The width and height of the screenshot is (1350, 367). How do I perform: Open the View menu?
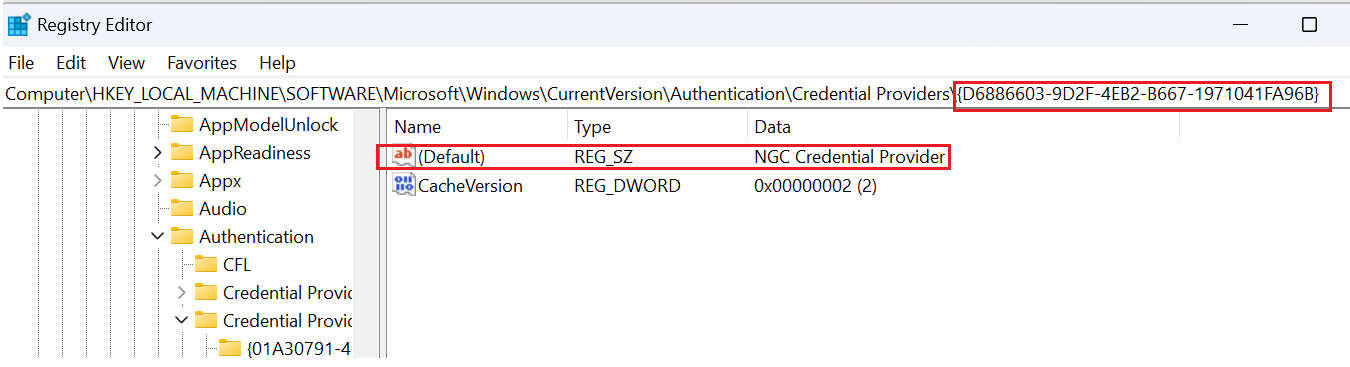point(126,62)
